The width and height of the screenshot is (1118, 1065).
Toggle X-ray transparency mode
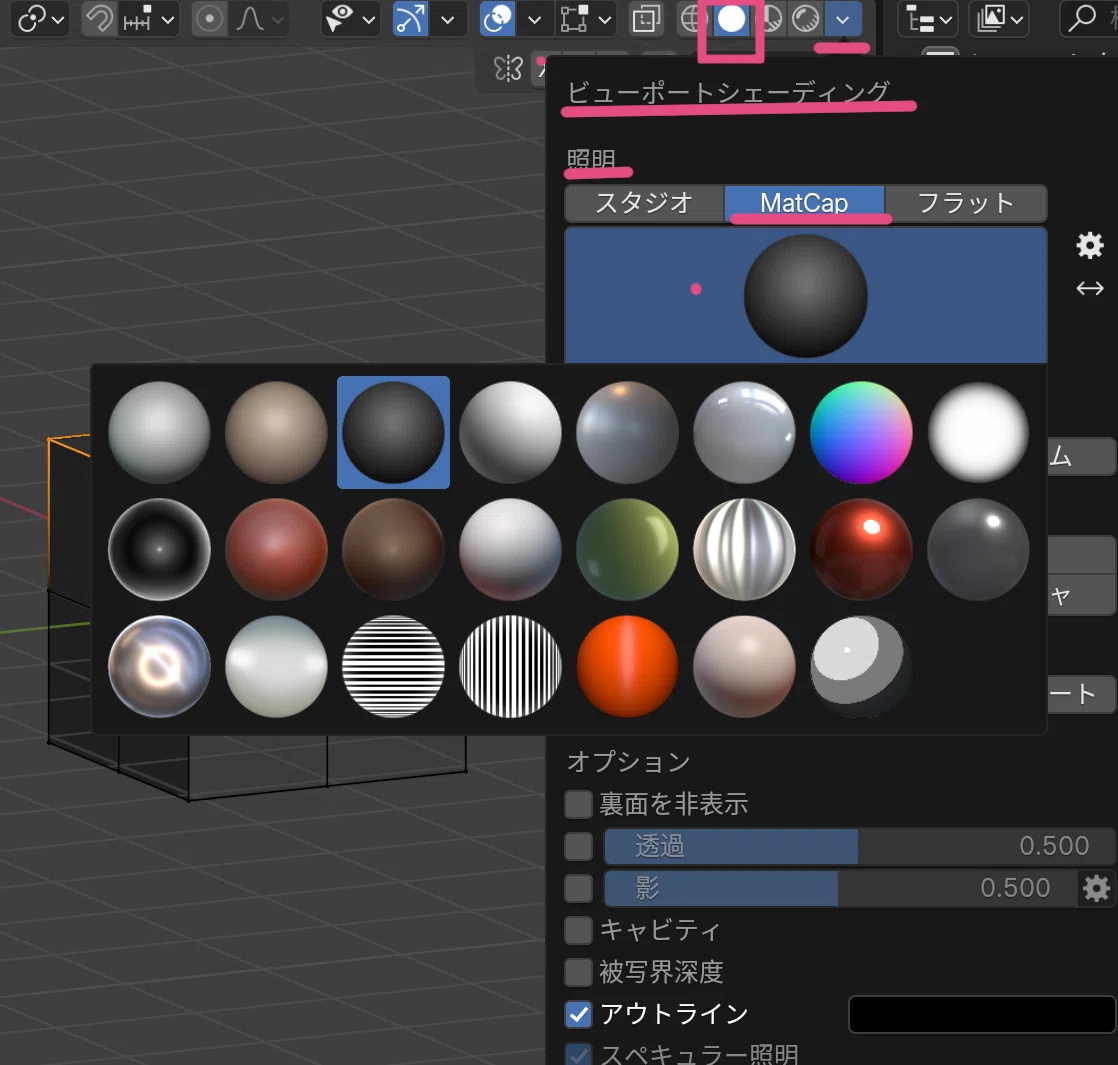click(x=646, y=19)
